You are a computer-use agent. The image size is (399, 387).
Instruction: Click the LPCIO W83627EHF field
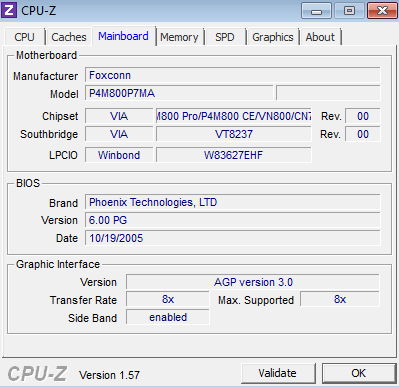pyautogui.click(x=234, y=155)
